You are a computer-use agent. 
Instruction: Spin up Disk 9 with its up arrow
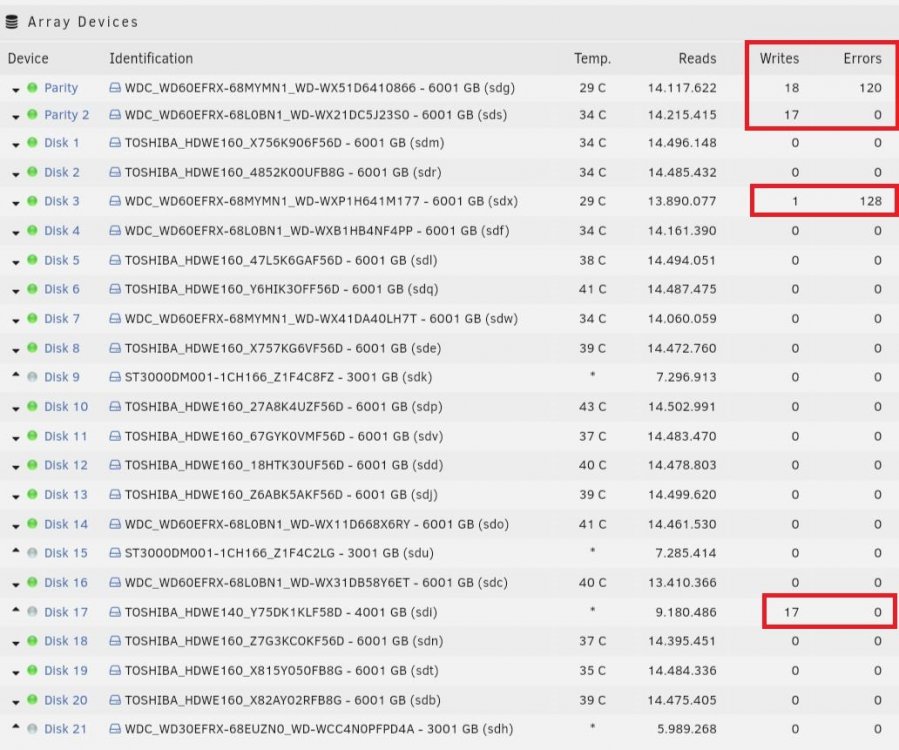click(15, 374)
